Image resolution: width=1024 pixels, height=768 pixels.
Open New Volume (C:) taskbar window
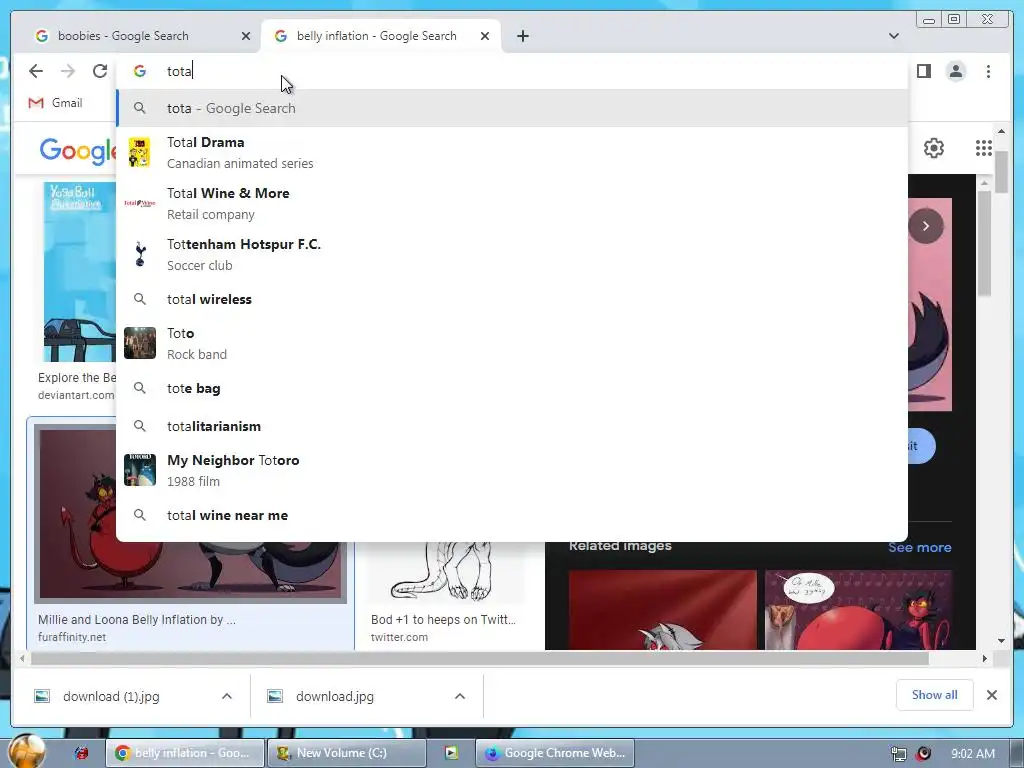[346, 753]
